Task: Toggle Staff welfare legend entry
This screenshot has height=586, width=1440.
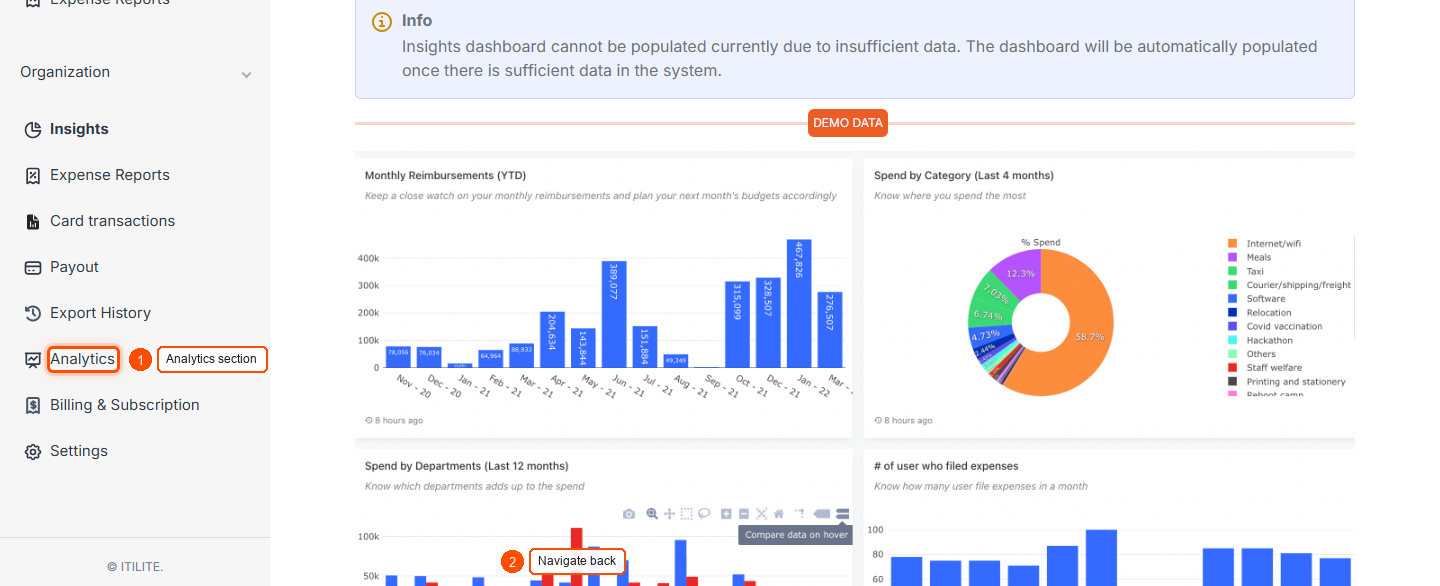Action: click(1265, 367)
